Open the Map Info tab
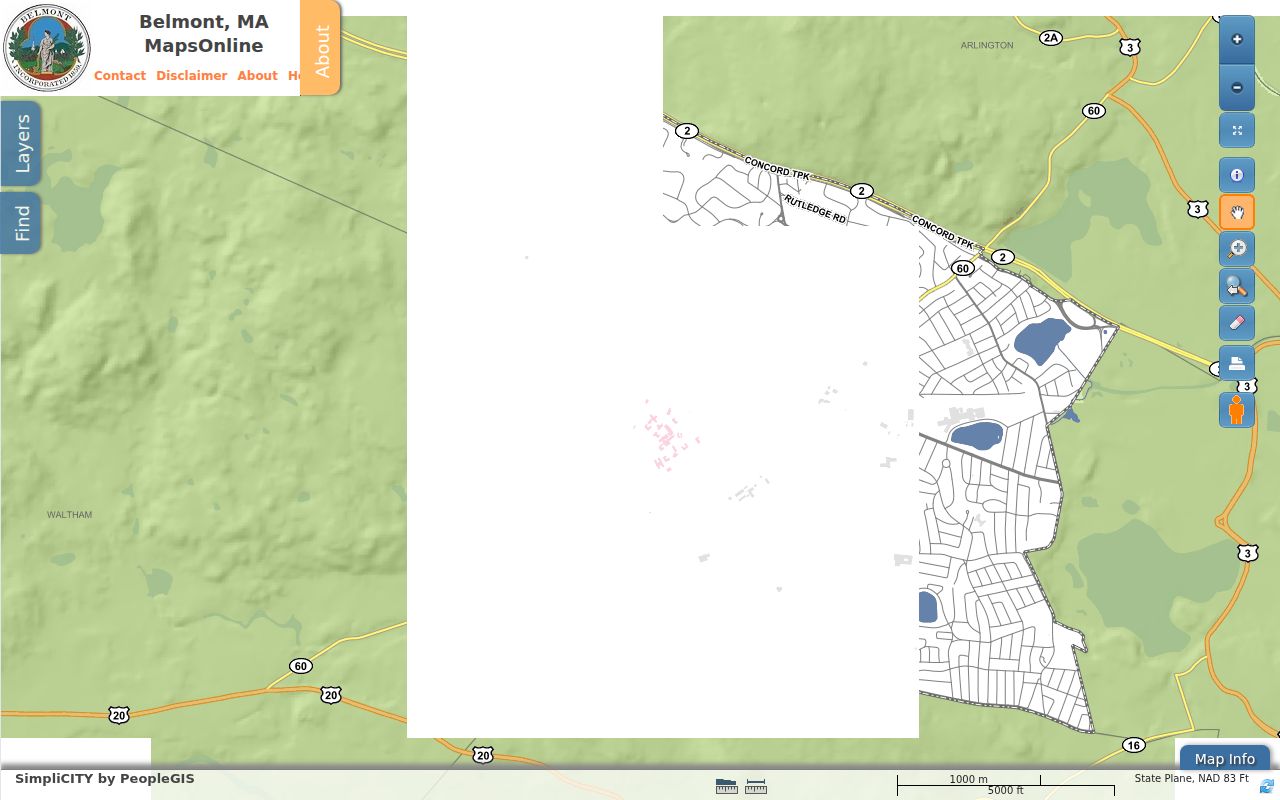Image resolution: width=1280 pixels, height=800 pixels. pos(1225,758)
